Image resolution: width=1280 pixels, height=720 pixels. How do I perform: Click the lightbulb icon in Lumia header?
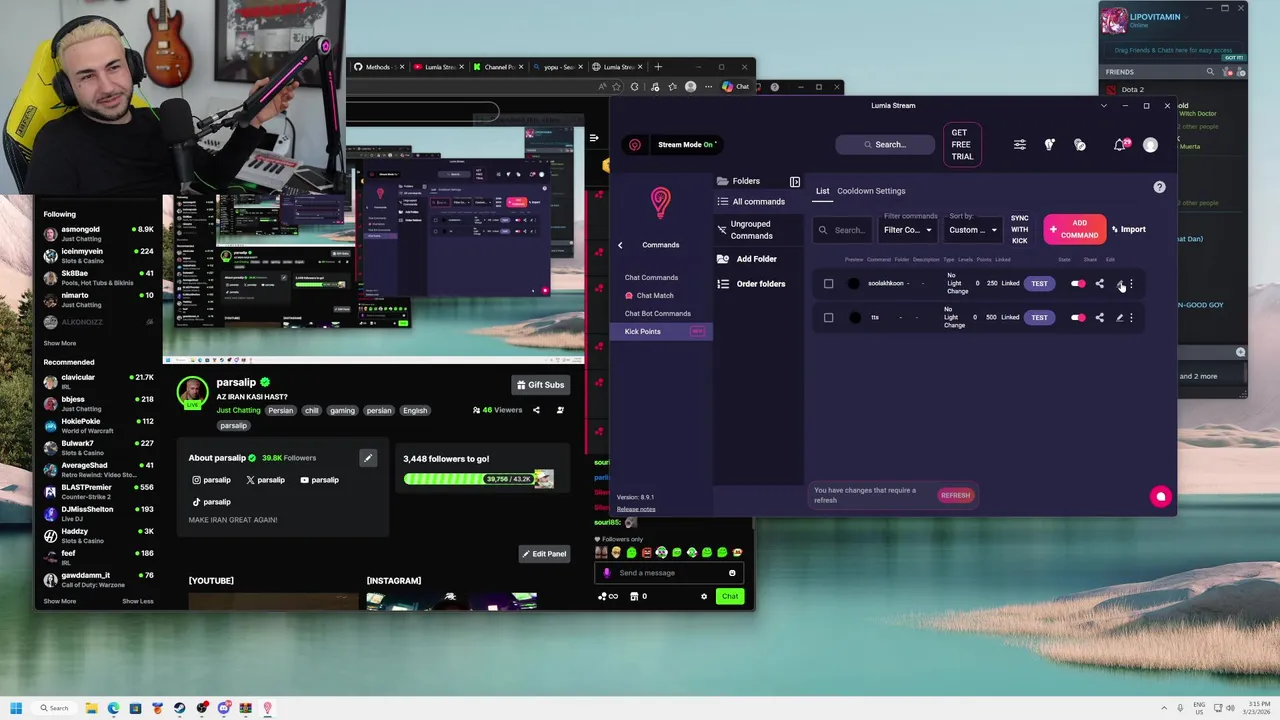(x=1049, y=145)
